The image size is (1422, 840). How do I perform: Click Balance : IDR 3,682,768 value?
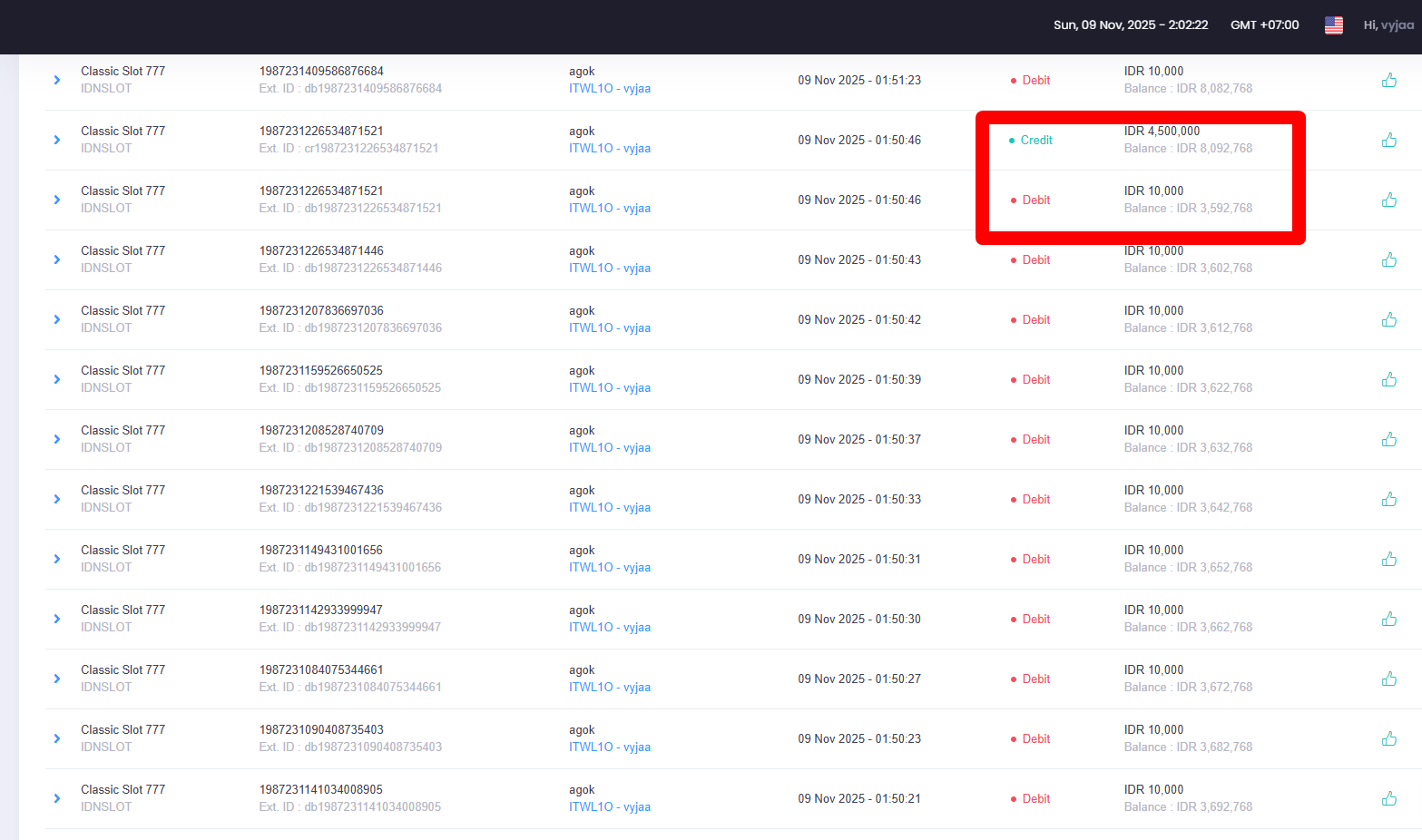[1188, 747]
